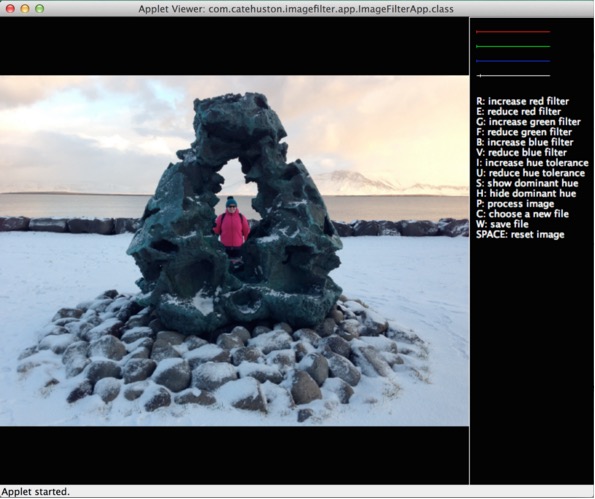Click the green zoom window button
This screenshot has width=595, height=499.
[39, 9]
